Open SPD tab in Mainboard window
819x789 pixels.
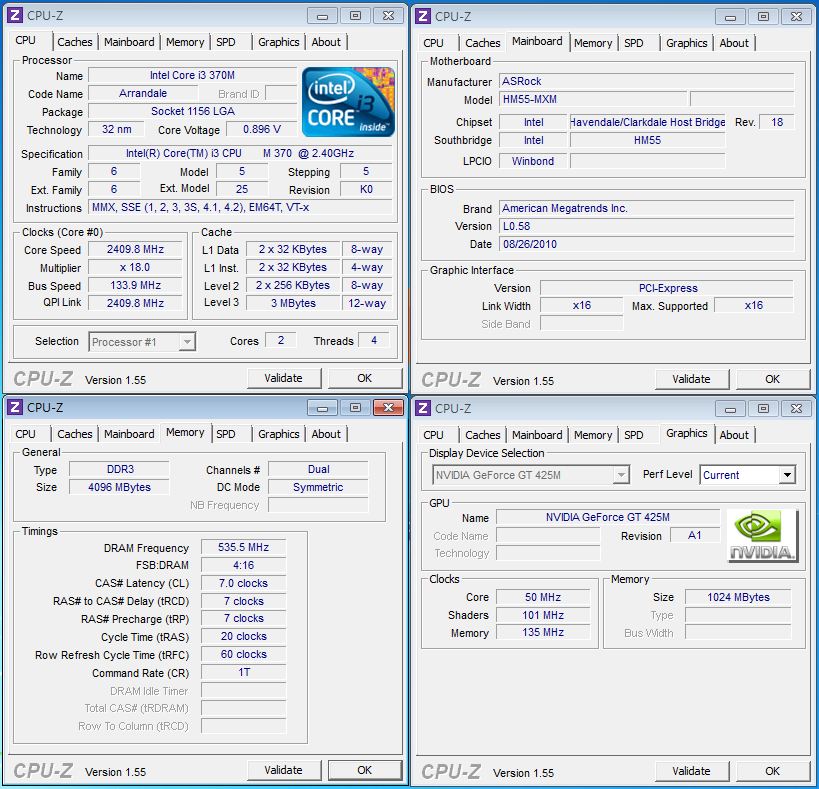634,43
